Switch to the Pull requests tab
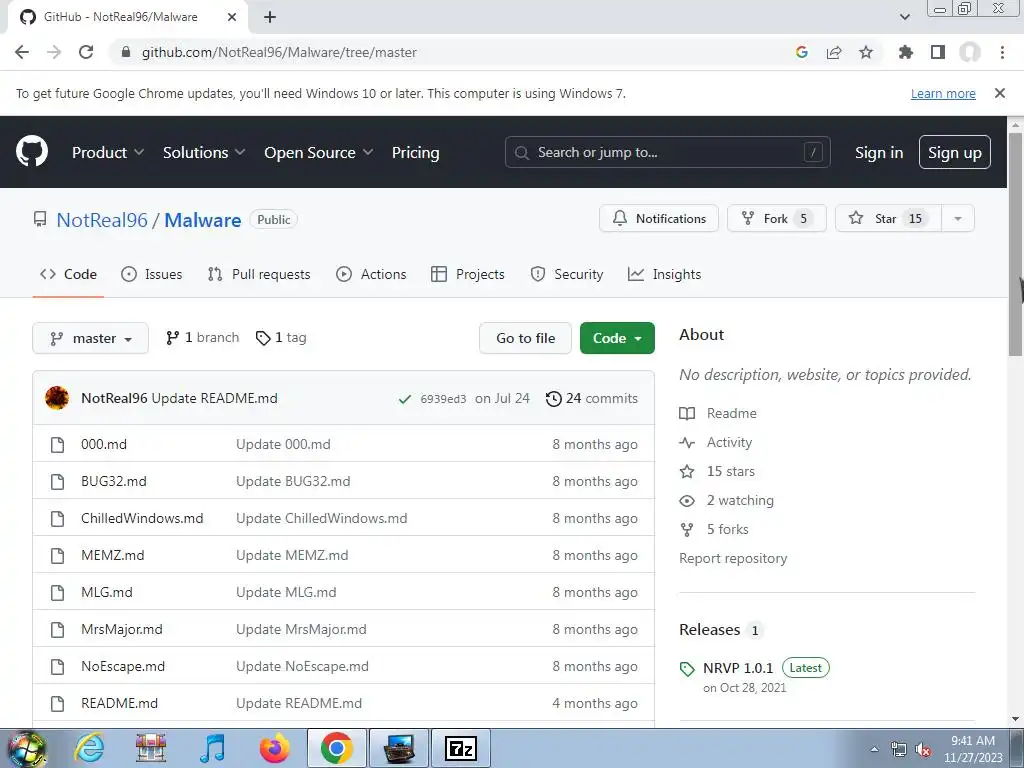The width and height of the screenshot is (1024, 768). (x=259, y=274)
